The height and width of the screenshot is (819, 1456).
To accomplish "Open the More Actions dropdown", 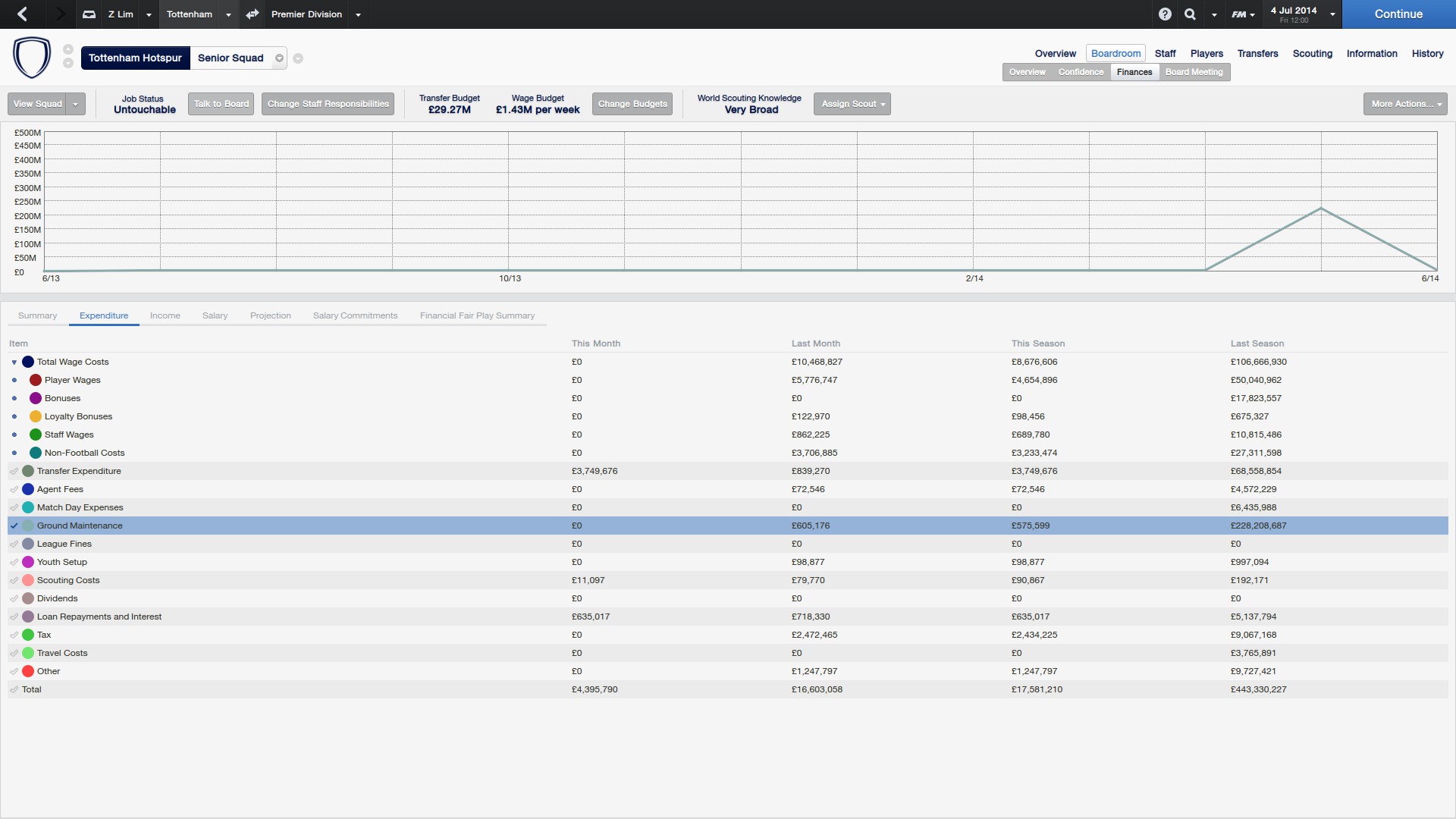I will click(x=1405, y=104).
